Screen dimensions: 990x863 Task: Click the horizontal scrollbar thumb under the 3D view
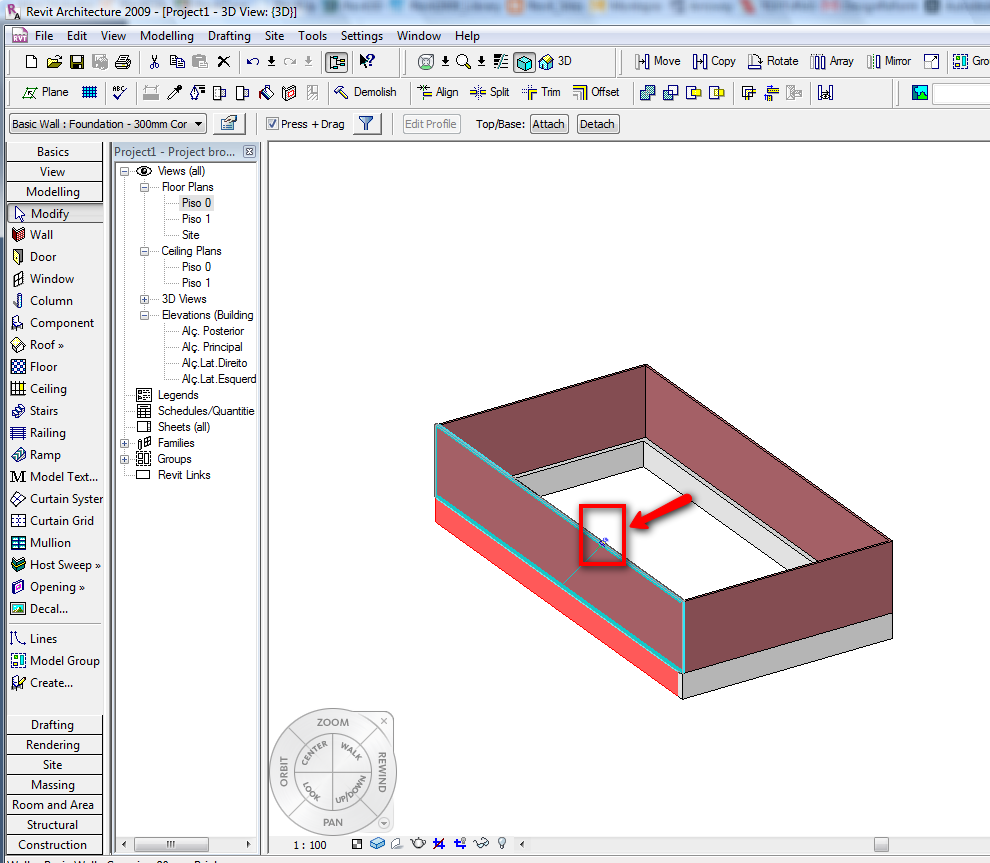click(880, 844)
